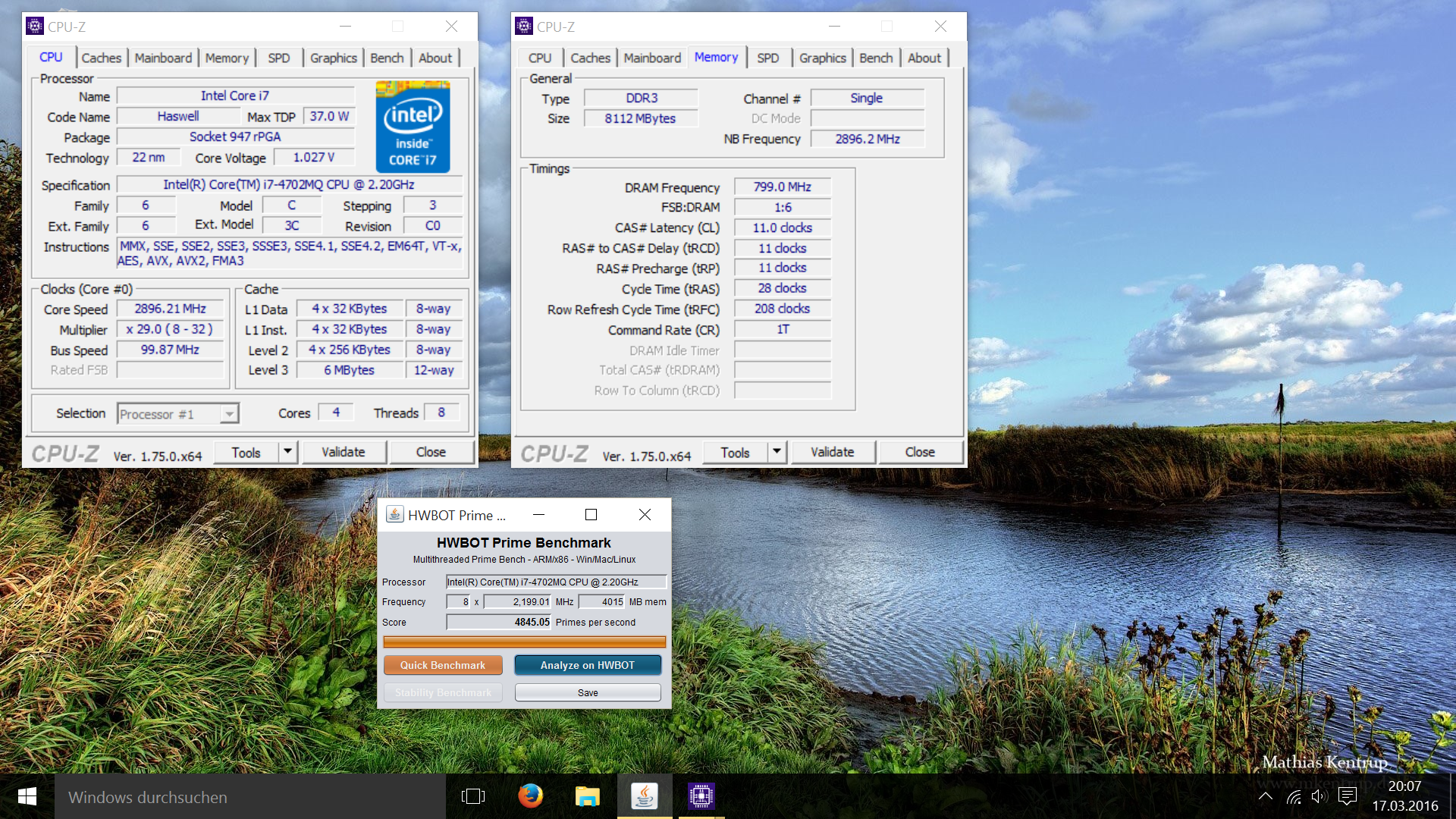1456x819 pixels.
Task: Open About tab in left CPU-Z
Action: tap(435, 58)
